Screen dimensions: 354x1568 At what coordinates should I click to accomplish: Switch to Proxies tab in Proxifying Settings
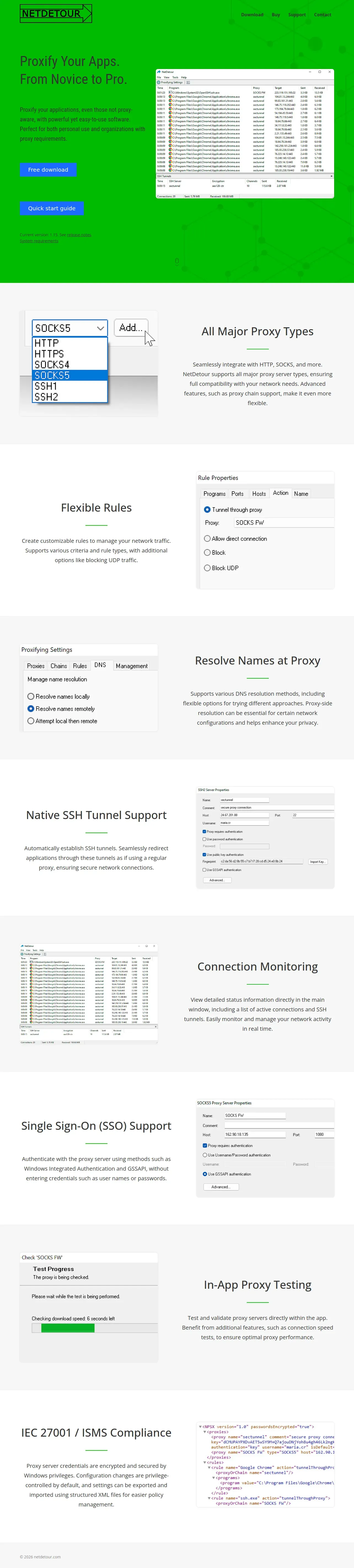[35, 666]
